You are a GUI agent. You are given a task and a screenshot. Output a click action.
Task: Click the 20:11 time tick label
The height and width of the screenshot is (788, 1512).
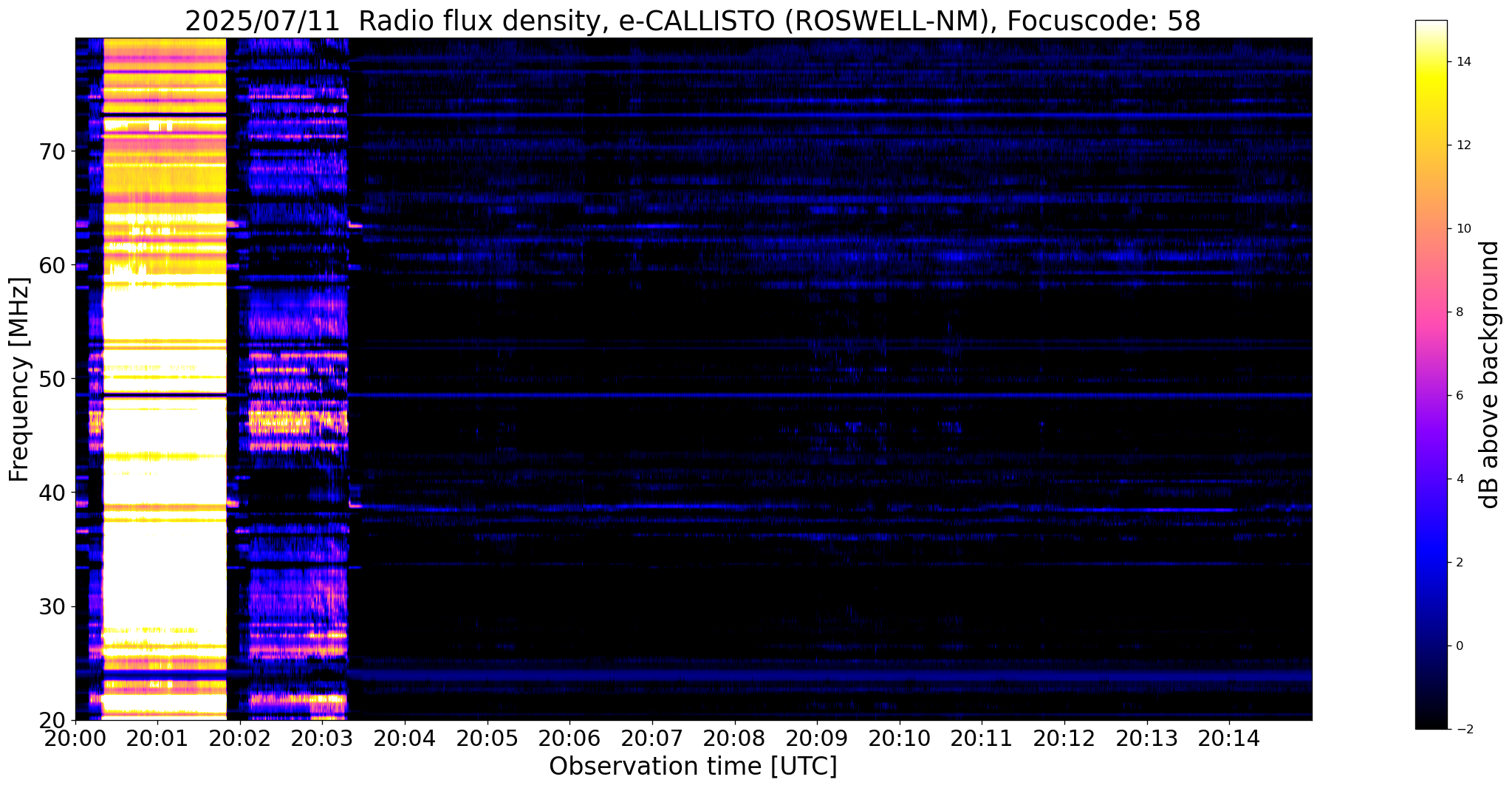tap(982, 739)
